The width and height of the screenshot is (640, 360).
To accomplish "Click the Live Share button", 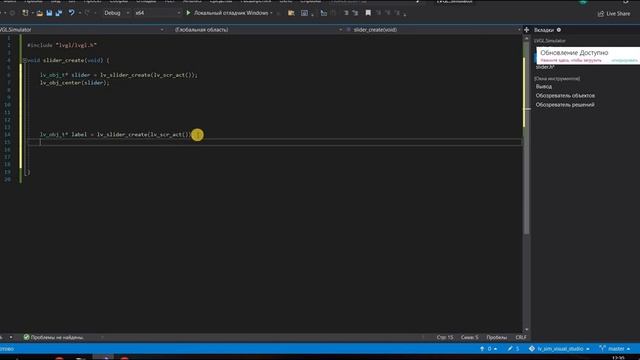I will [614, 14].
